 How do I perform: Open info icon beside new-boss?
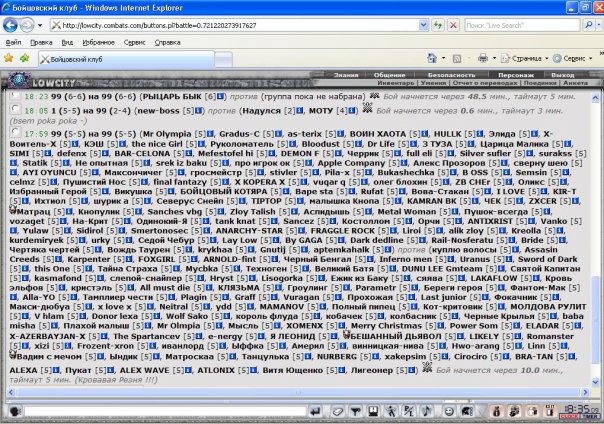click(198, 111)
